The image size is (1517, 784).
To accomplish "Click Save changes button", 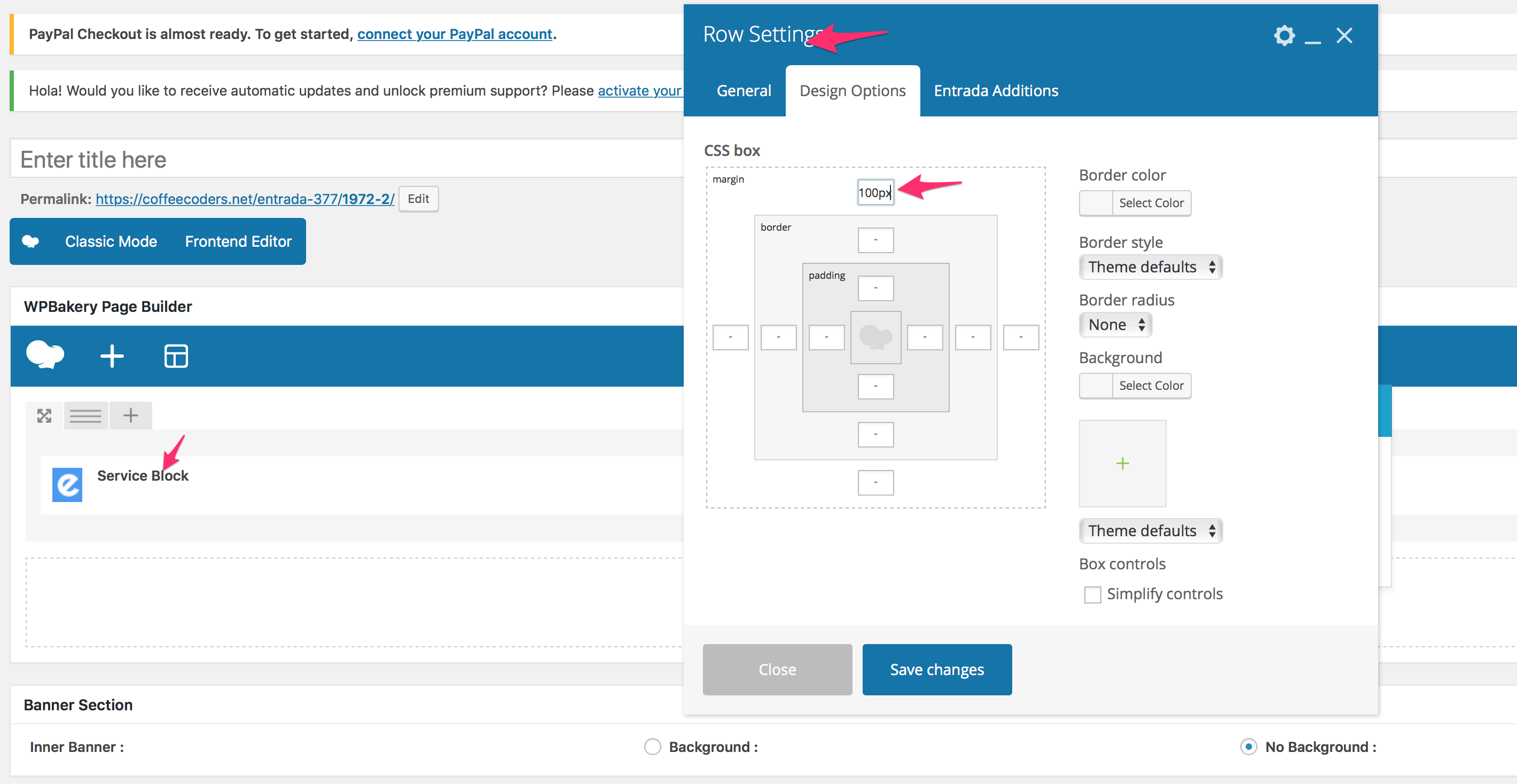I will click(x=937, y=669).
